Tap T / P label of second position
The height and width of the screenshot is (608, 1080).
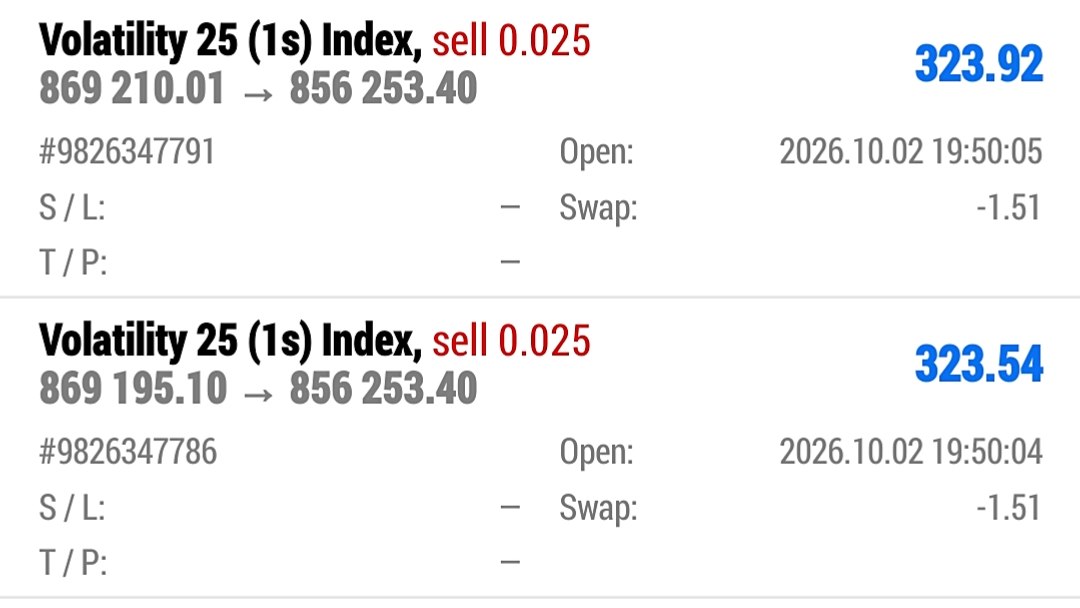pyautogui.click(x=73, y=563)
